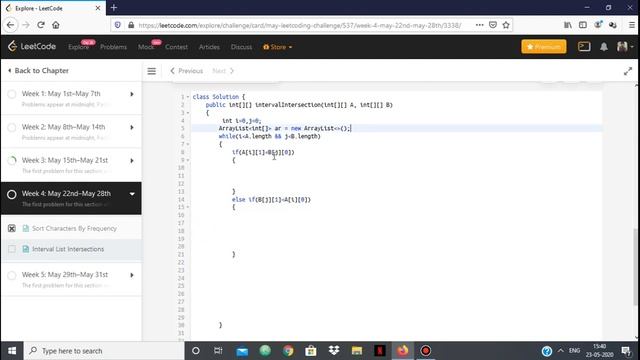640x360 pixels.
Task: Reload the LeetCode page
Action: coord(41,25)
